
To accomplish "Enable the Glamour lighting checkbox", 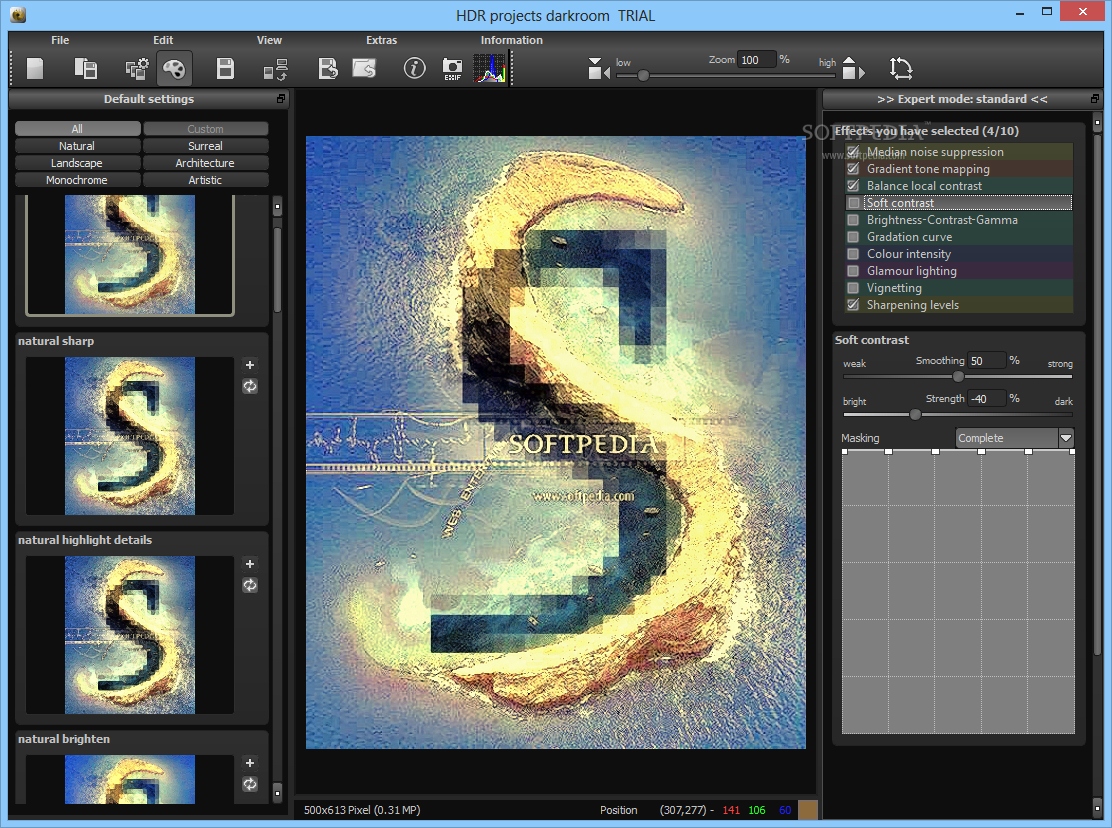I will 853,271.
